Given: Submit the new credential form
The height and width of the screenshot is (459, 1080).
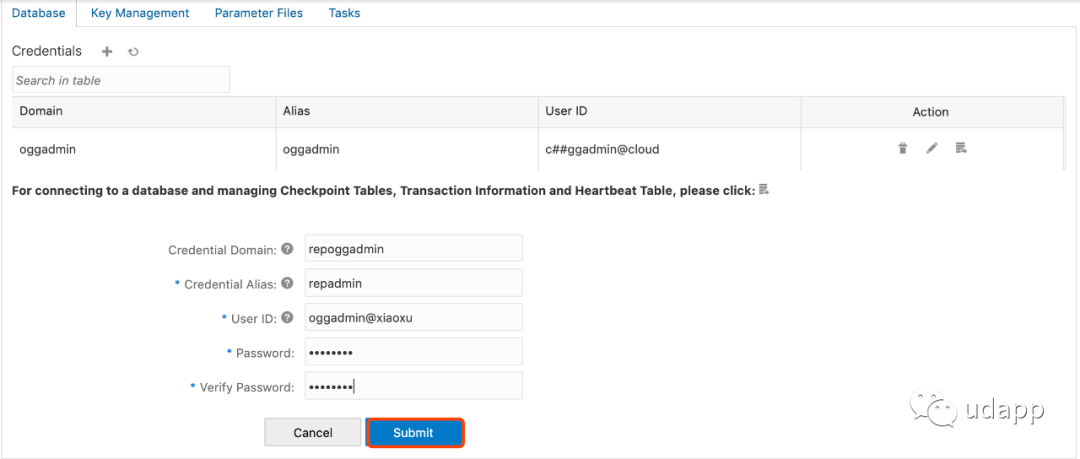Looking at the screenshot, I should coord(413,433).
